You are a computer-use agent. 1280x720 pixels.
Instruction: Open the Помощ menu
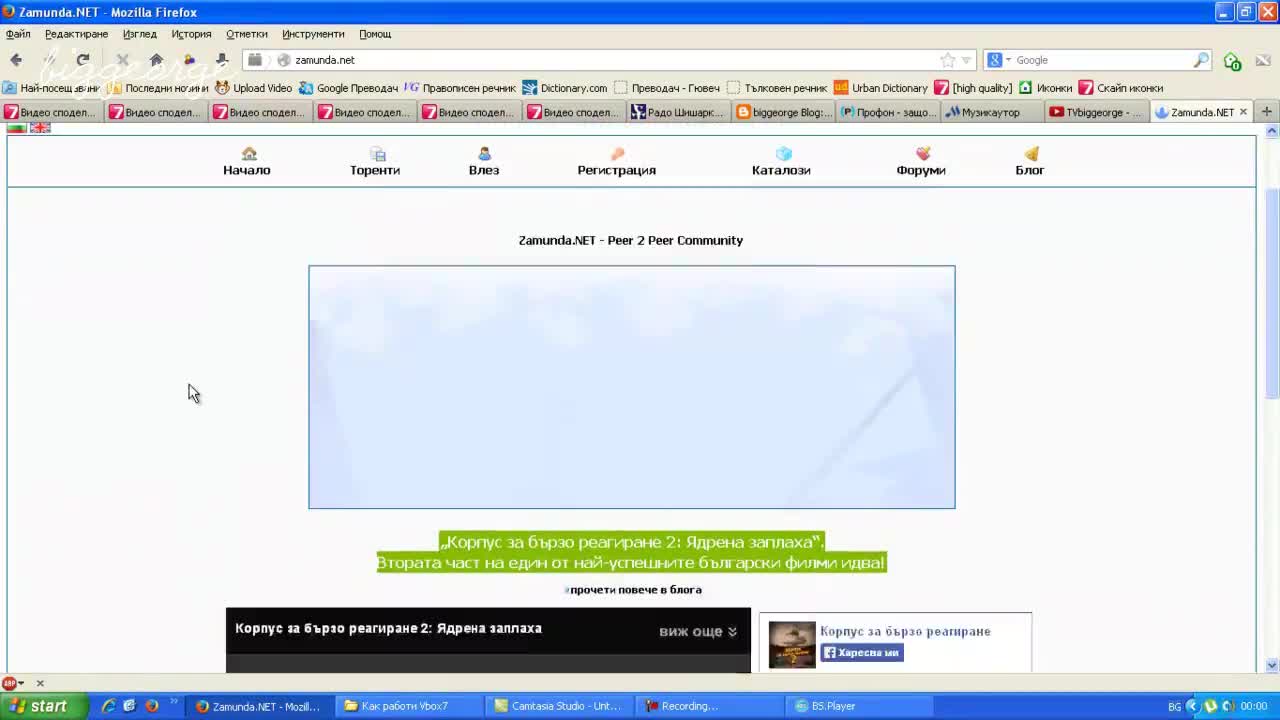pos(375,34)
